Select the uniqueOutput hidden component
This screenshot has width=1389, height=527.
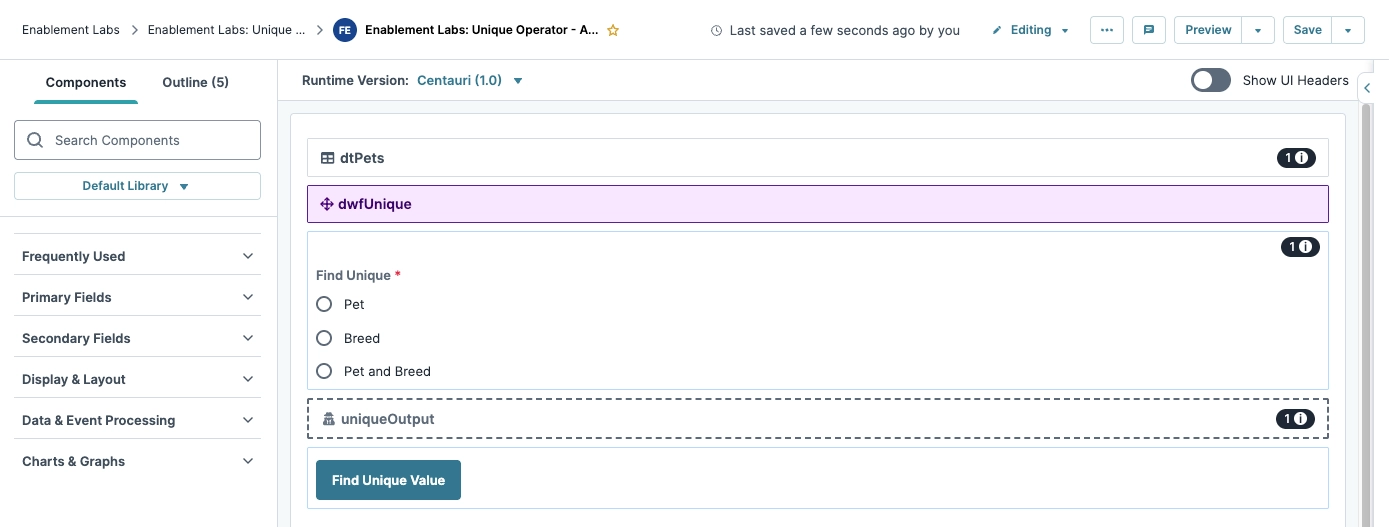818,419
